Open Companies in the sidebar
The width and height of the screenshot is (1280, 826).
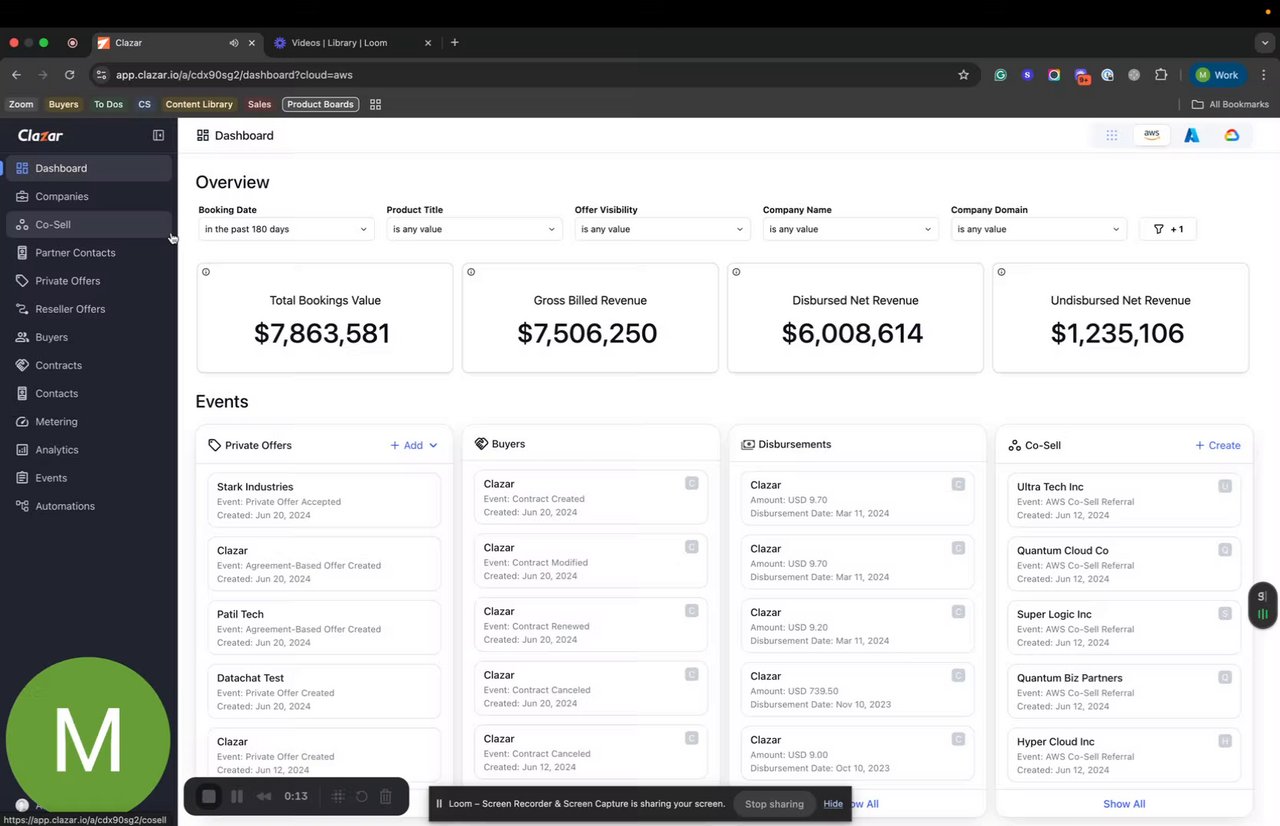[x=89, y=196]
